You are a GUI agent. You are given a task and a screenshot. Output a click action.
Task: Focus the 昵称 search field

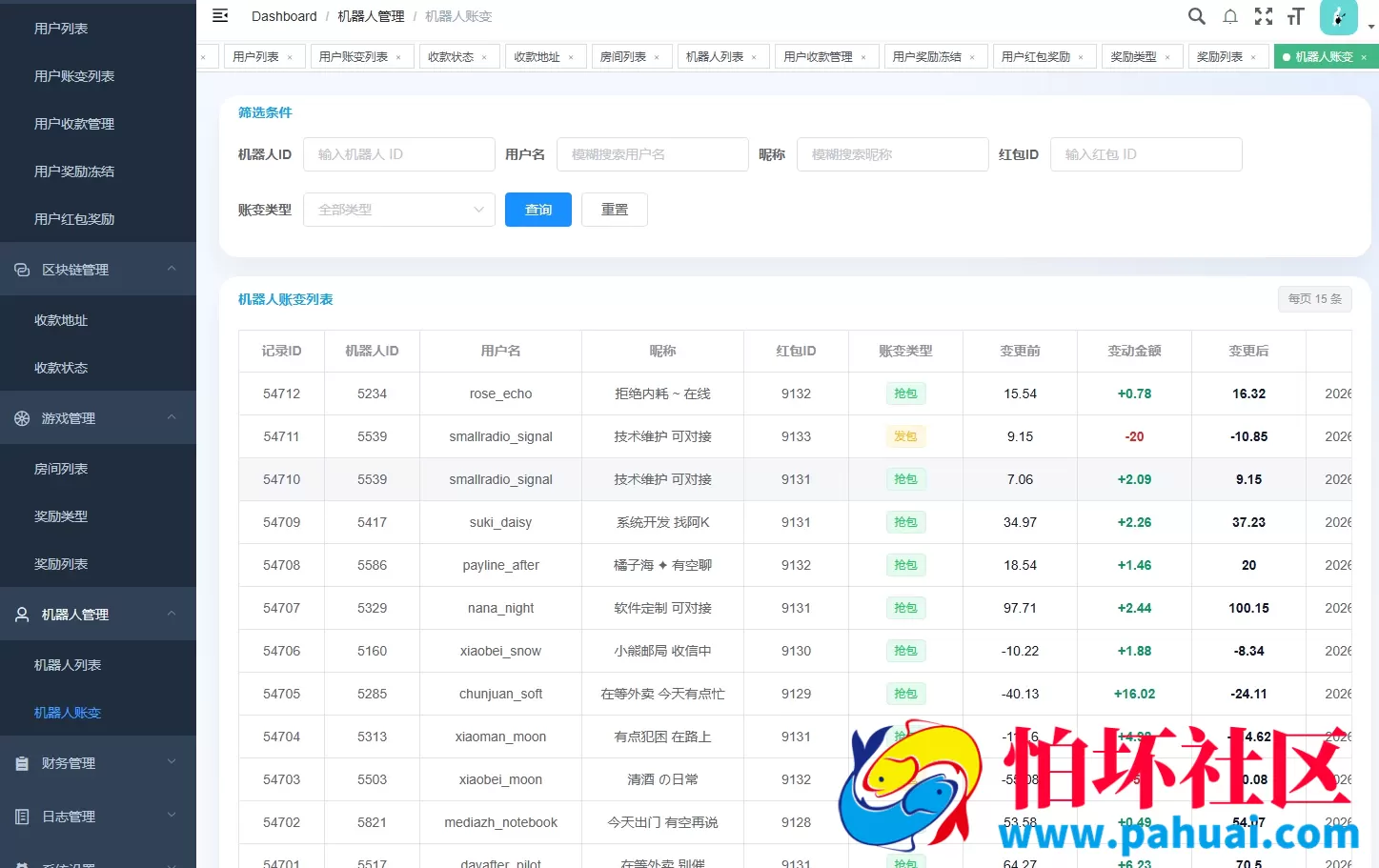click(x=893, y=154)
